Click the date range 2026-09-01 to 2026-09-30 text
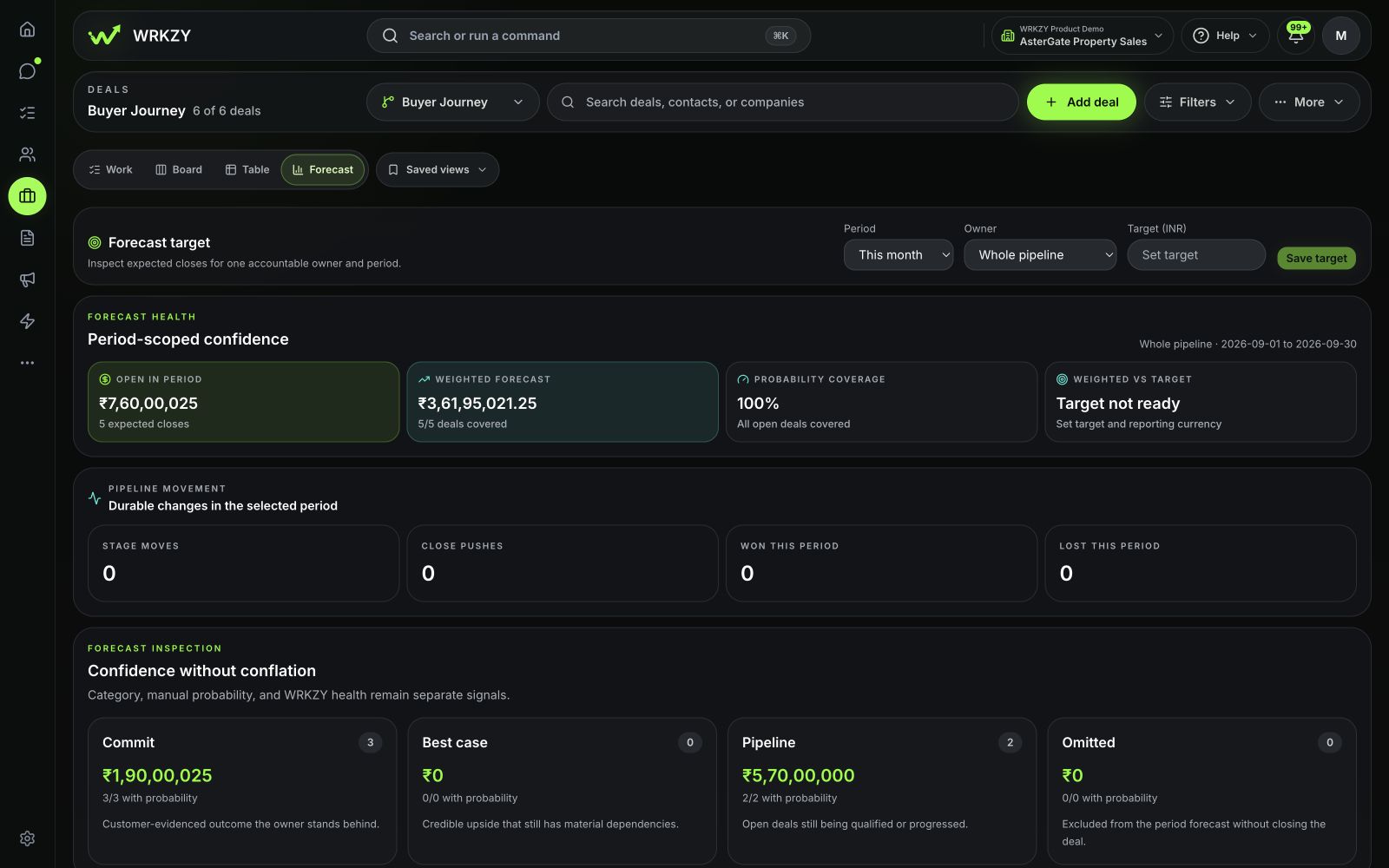This screenshot has height=868, width=1389. coord(1288,345)
